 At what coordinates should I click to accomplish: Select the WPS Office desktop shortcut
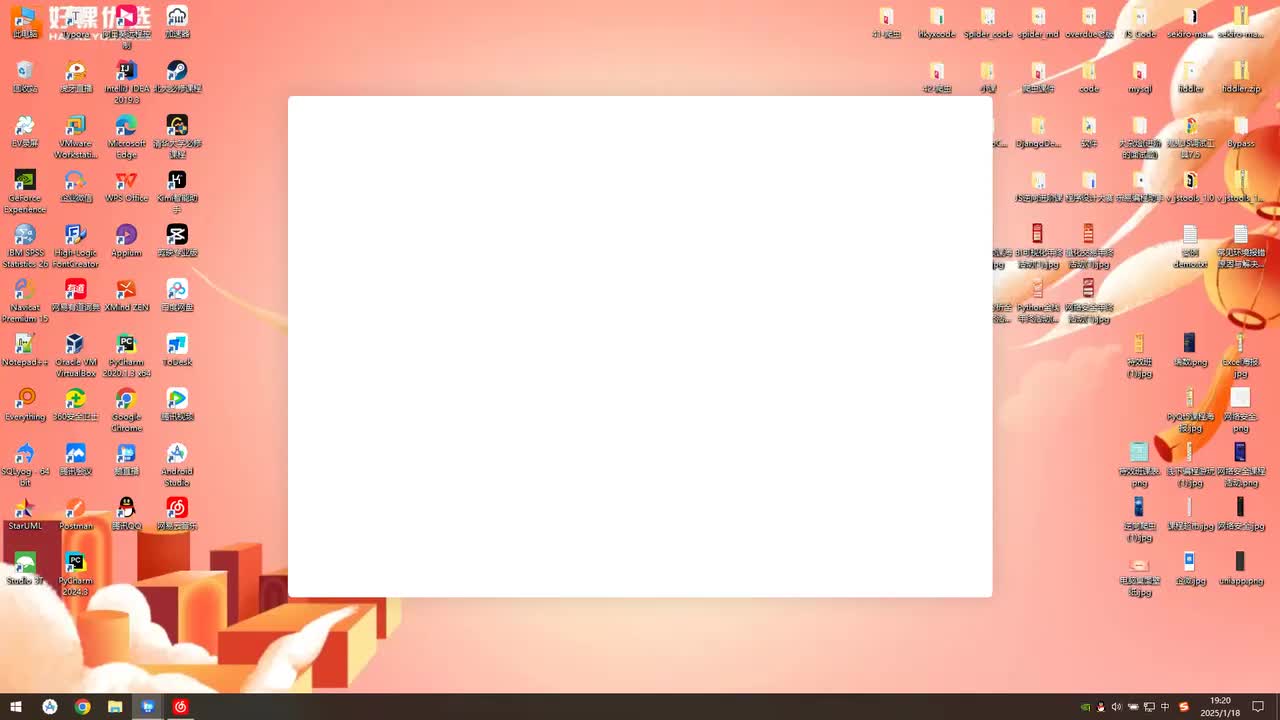126,186
